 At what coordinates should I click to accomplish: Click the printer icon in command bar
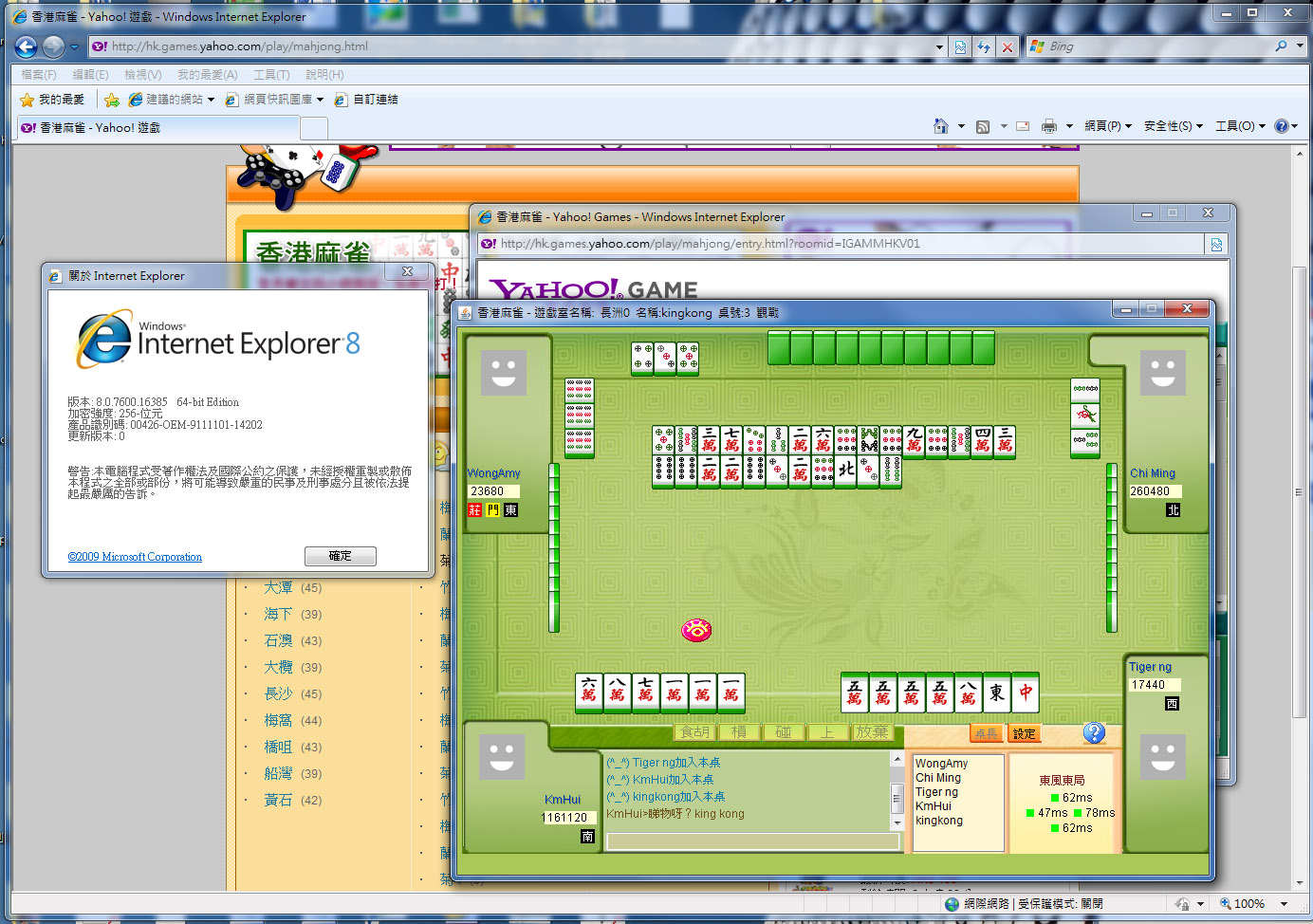click(x=1049, y=126)
